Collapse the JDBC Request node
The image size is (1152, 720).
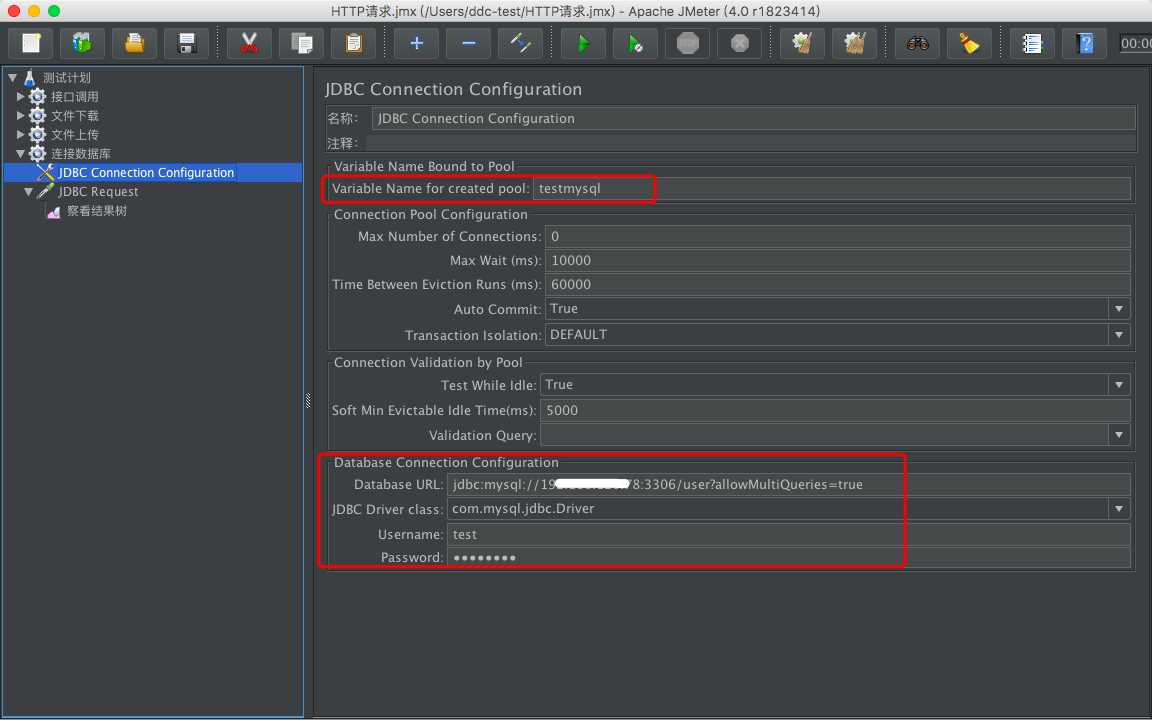pyautogui.click(x=29, y=192)
